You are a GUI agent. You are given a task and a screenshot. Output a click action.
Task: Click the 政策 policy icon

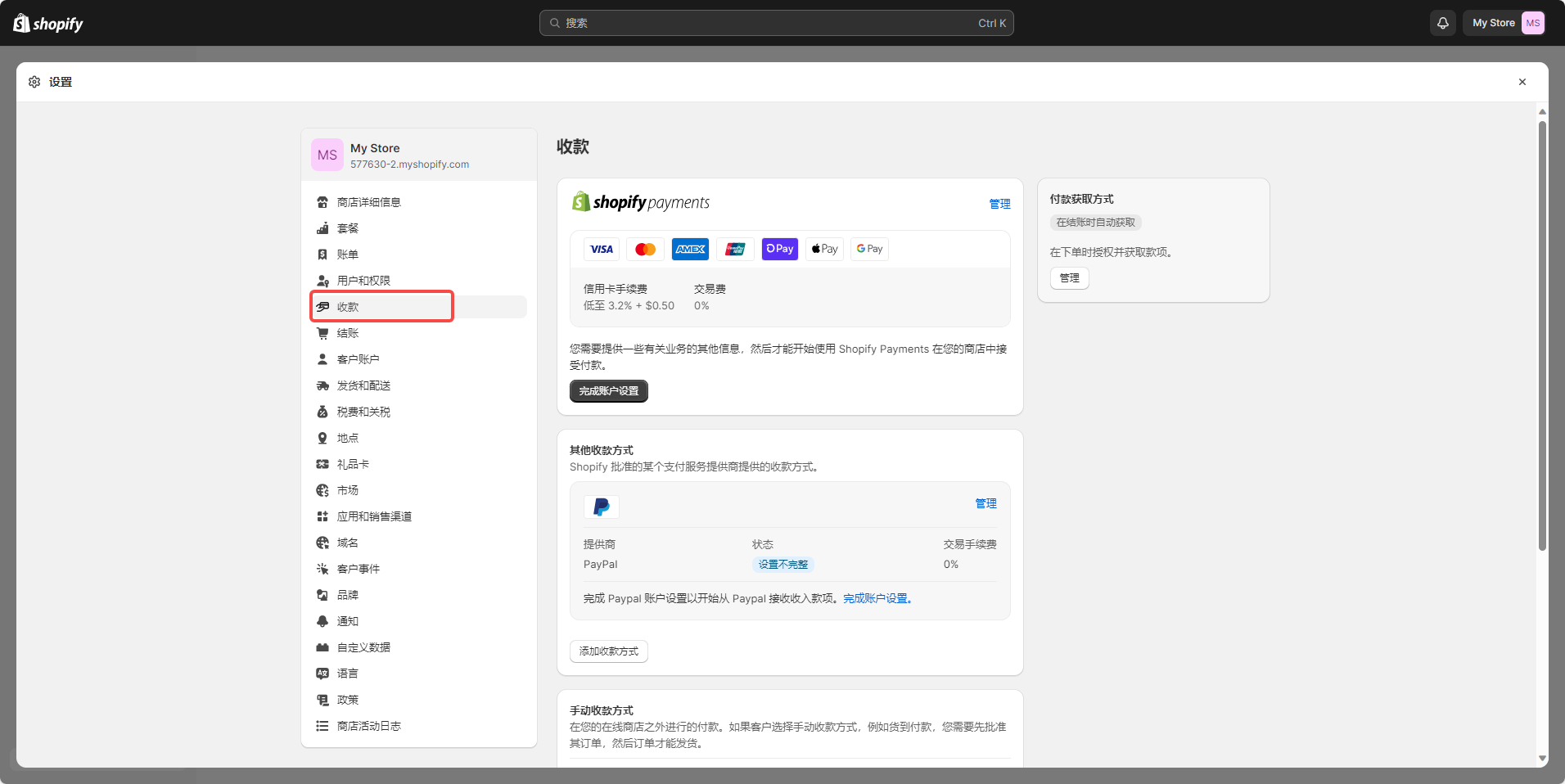322,700
